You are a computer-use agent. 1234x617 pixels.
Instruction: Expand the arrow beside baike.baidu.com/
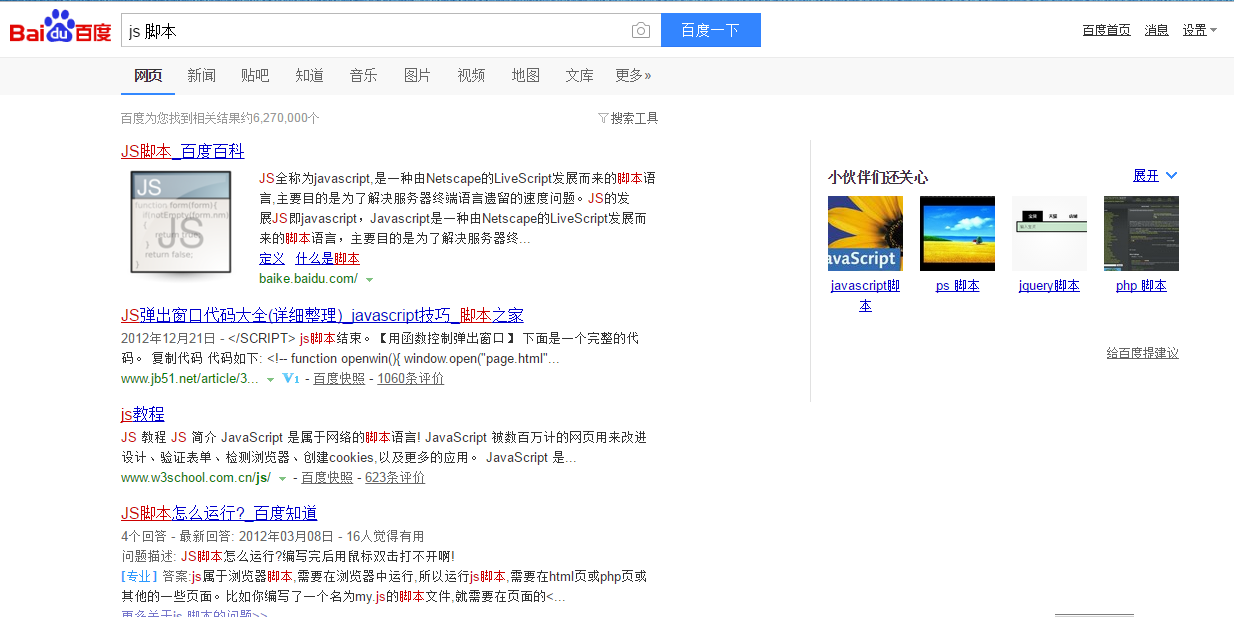(x=370, y=279)
